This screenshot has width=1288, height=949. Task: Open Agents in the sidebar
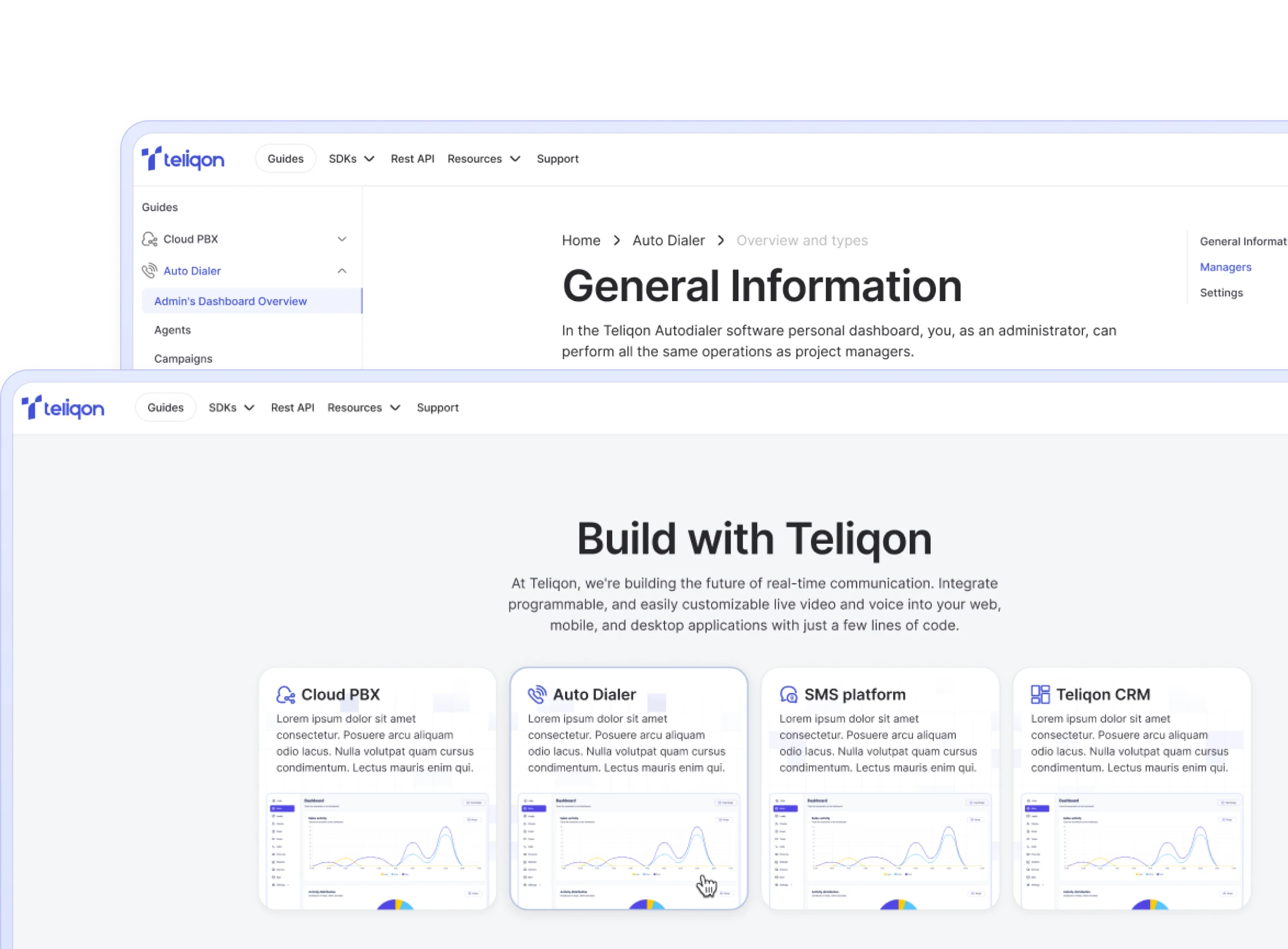tap(172, 330)
